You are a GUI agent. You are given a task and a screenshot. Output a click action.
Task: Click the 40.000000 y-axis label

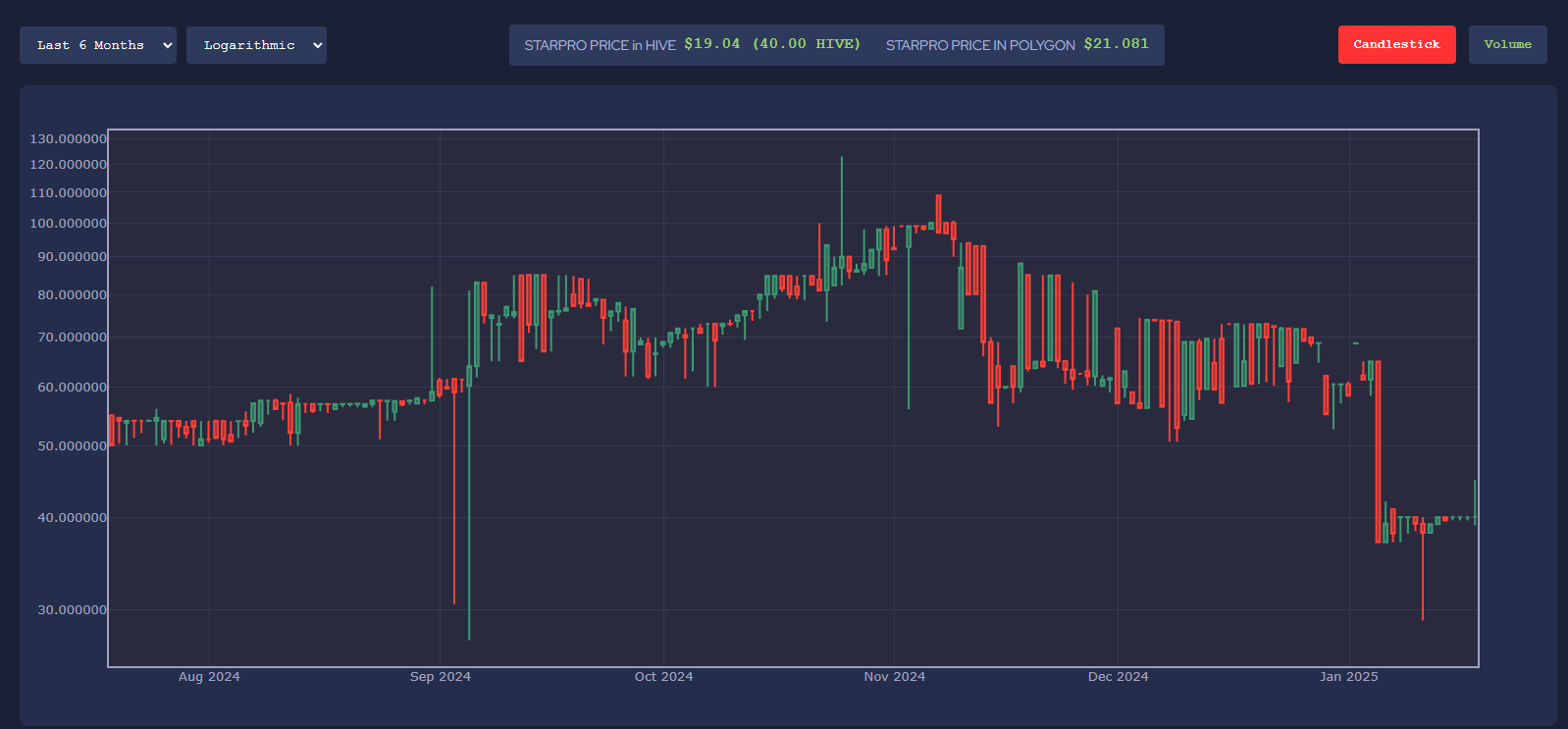pyautogui.click(x=72, y=518)
